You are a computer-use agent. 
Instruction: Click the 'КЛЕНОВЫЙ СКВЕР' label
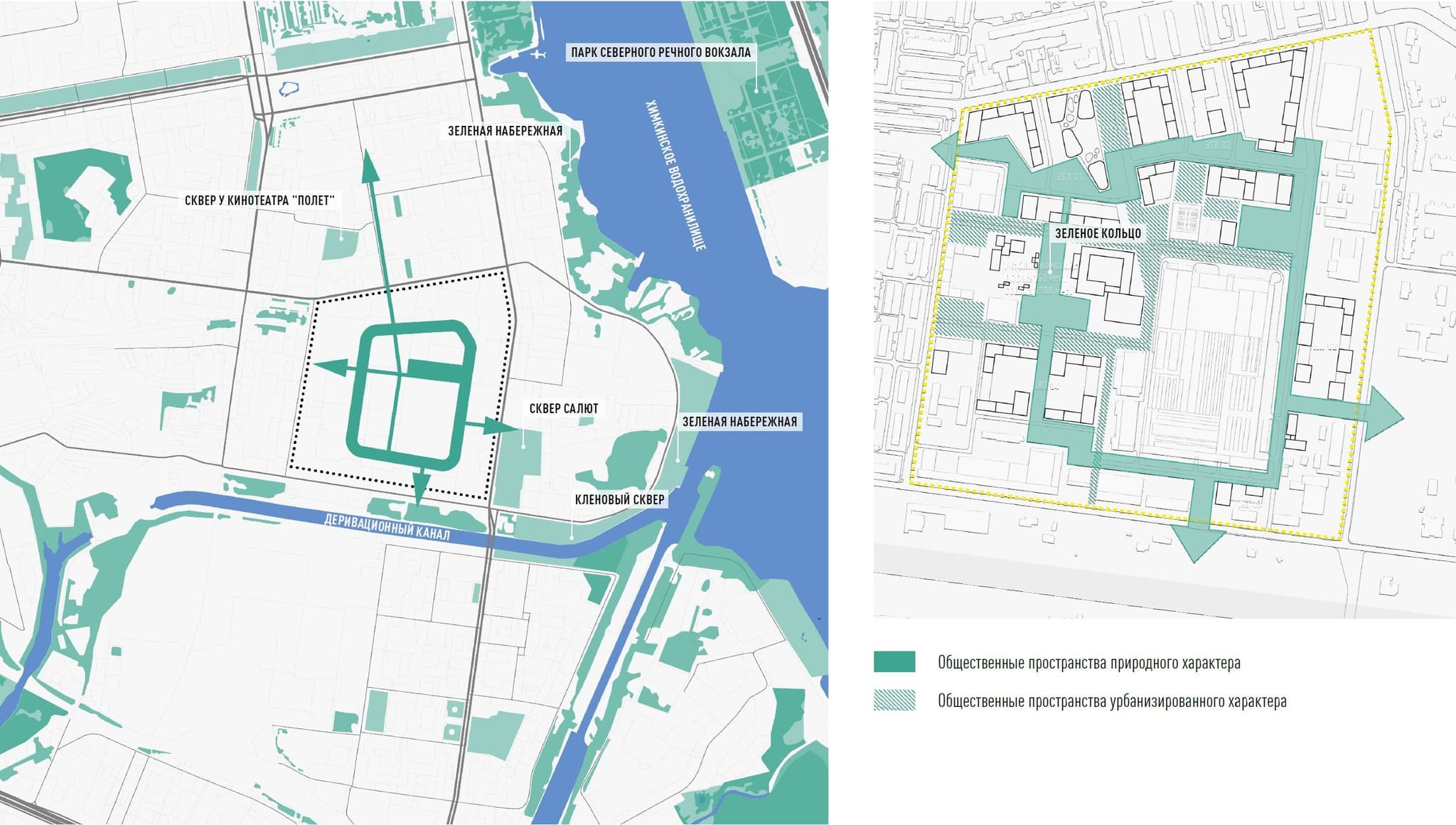pos(619,499)
